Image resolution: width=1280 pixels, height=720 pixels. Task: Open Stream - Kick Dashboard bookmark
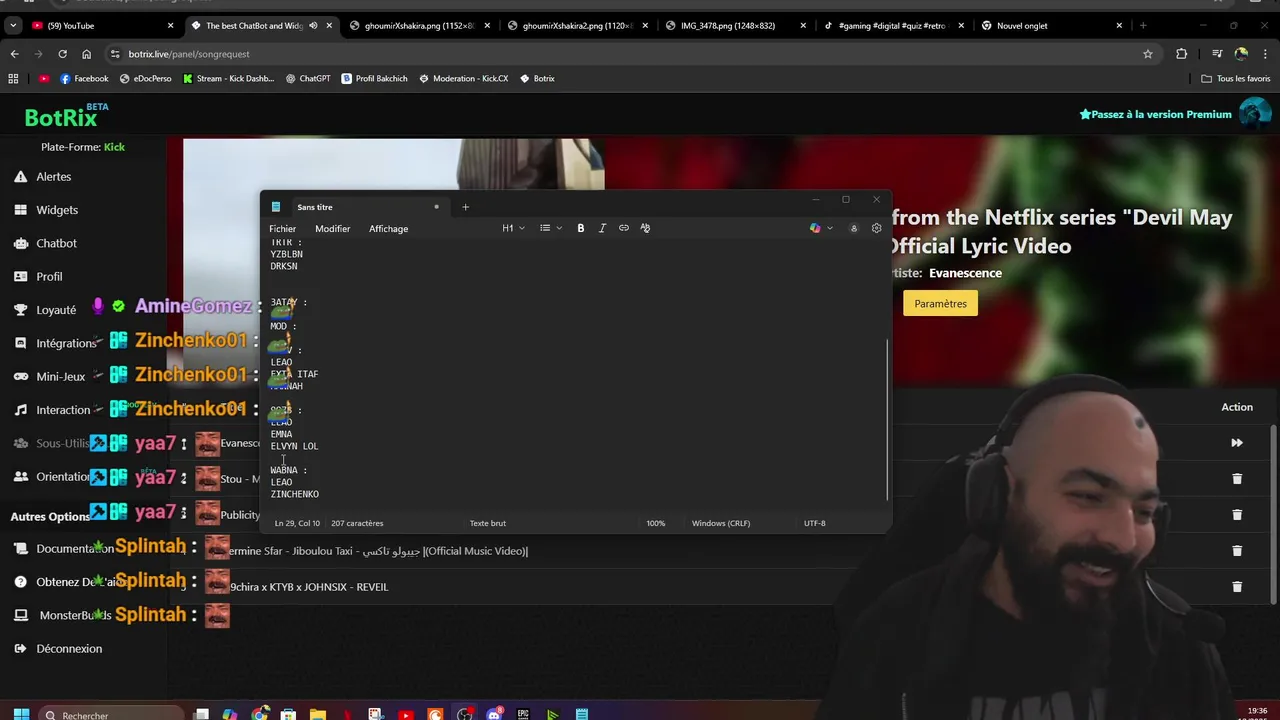(x=228, y=78)
